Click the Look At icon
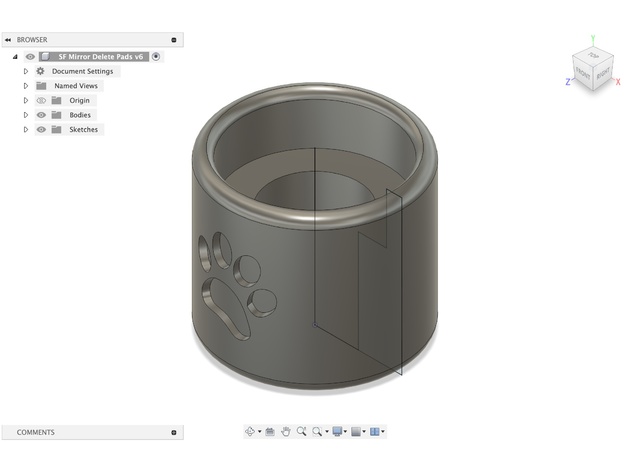The width and height of the screenshot is (628, 472). (270, 431)
